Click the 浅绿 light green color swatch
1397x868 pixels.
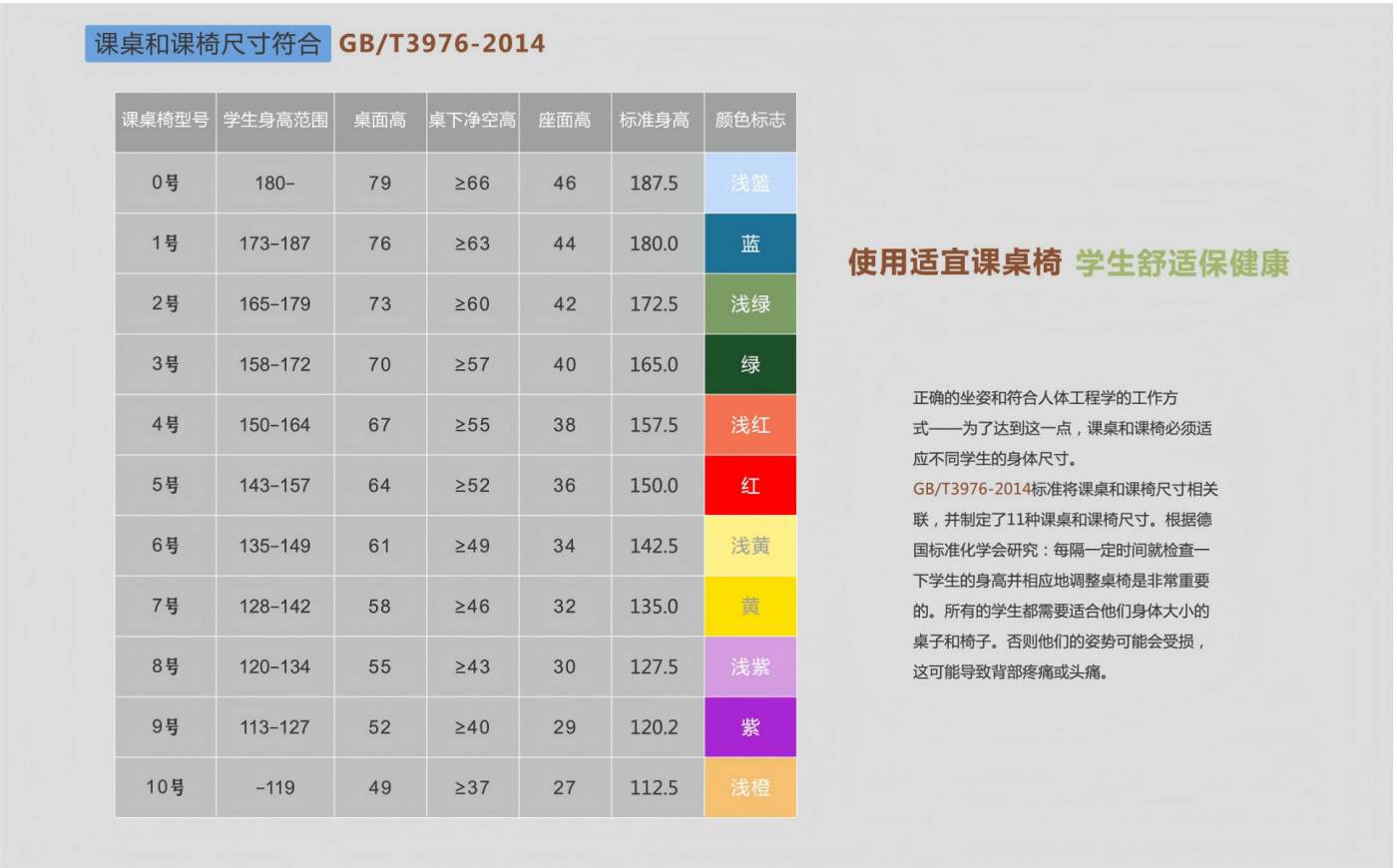pyautogui.click(x=749, y=303)
